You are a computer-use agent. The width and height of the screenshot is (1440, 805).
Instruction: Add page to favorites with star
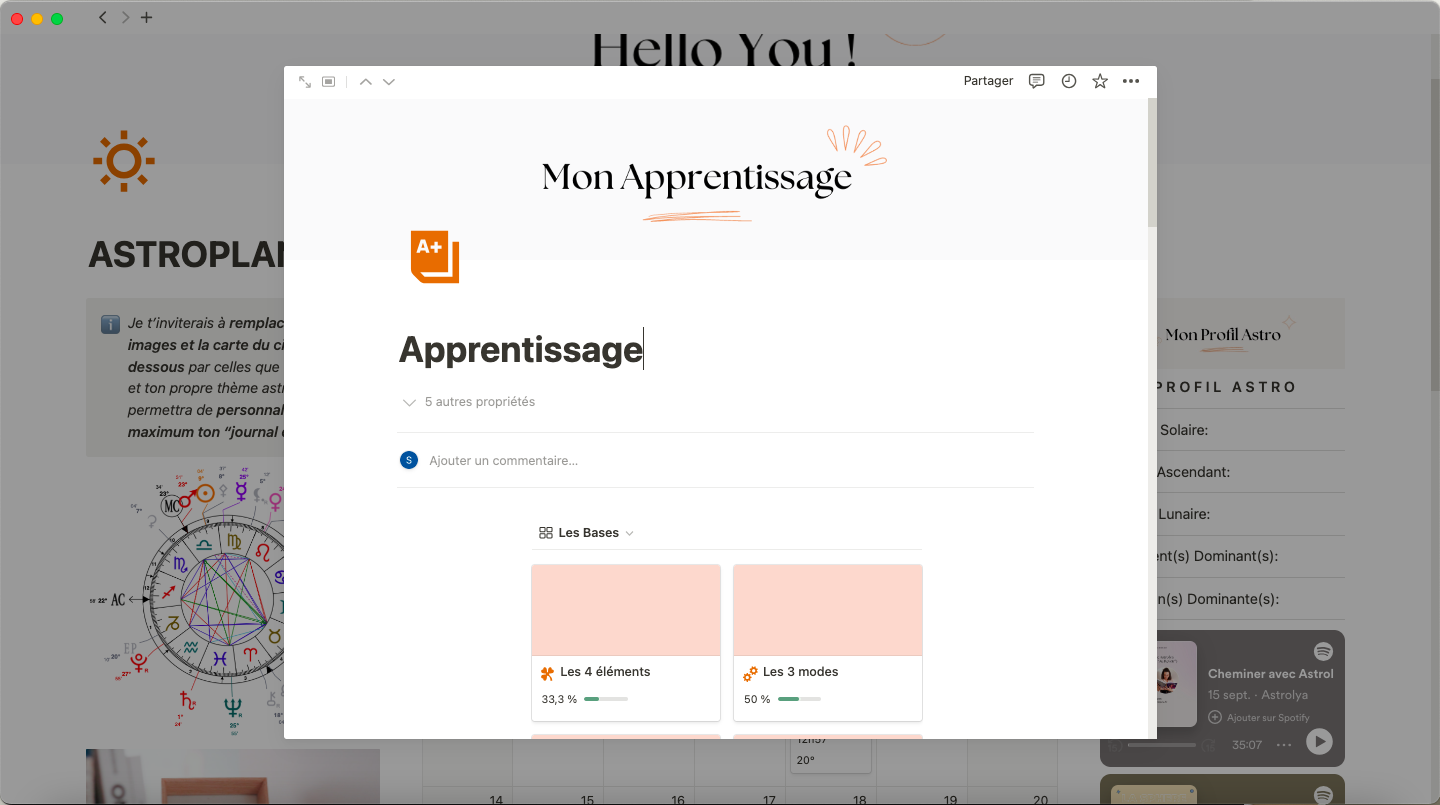coord(1100,81)
